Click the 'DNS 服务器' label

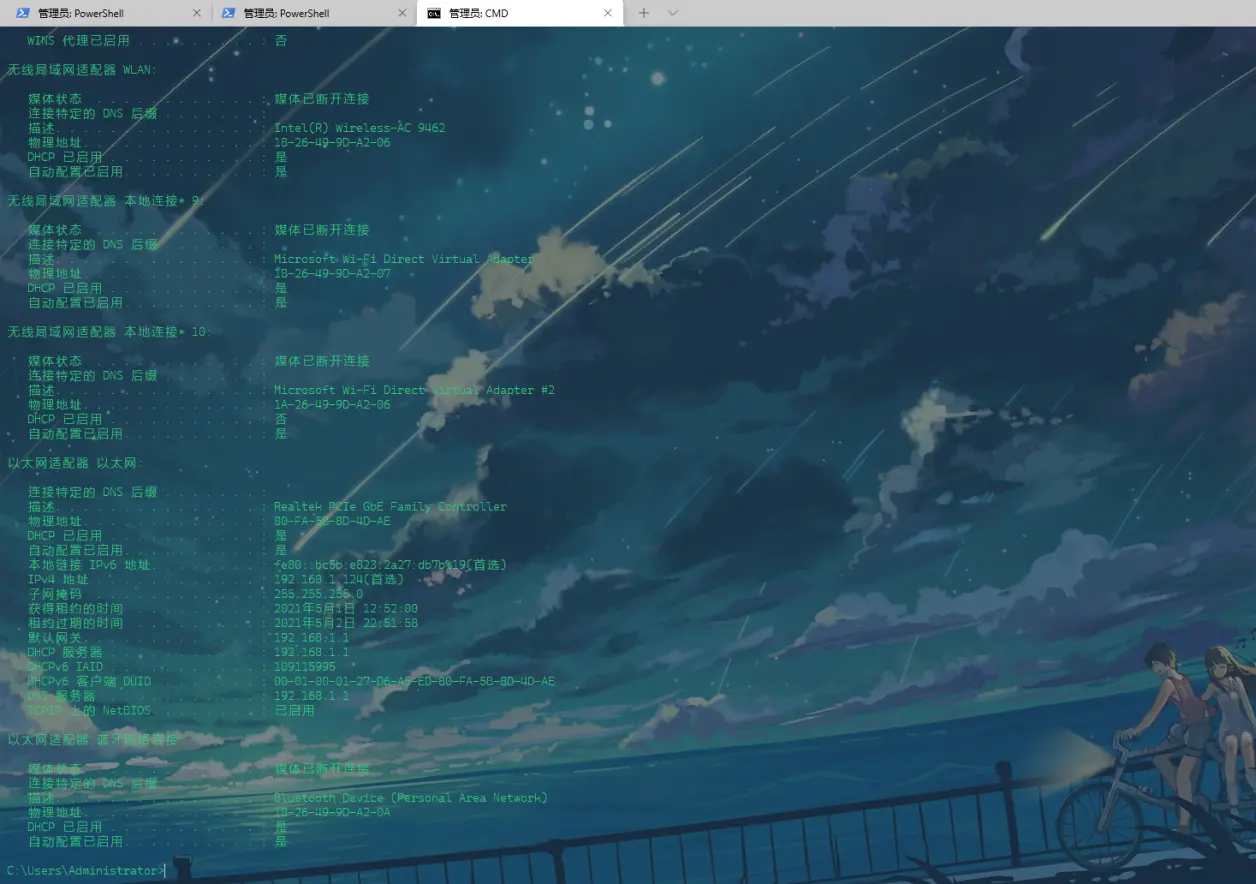tap(61, 696)
